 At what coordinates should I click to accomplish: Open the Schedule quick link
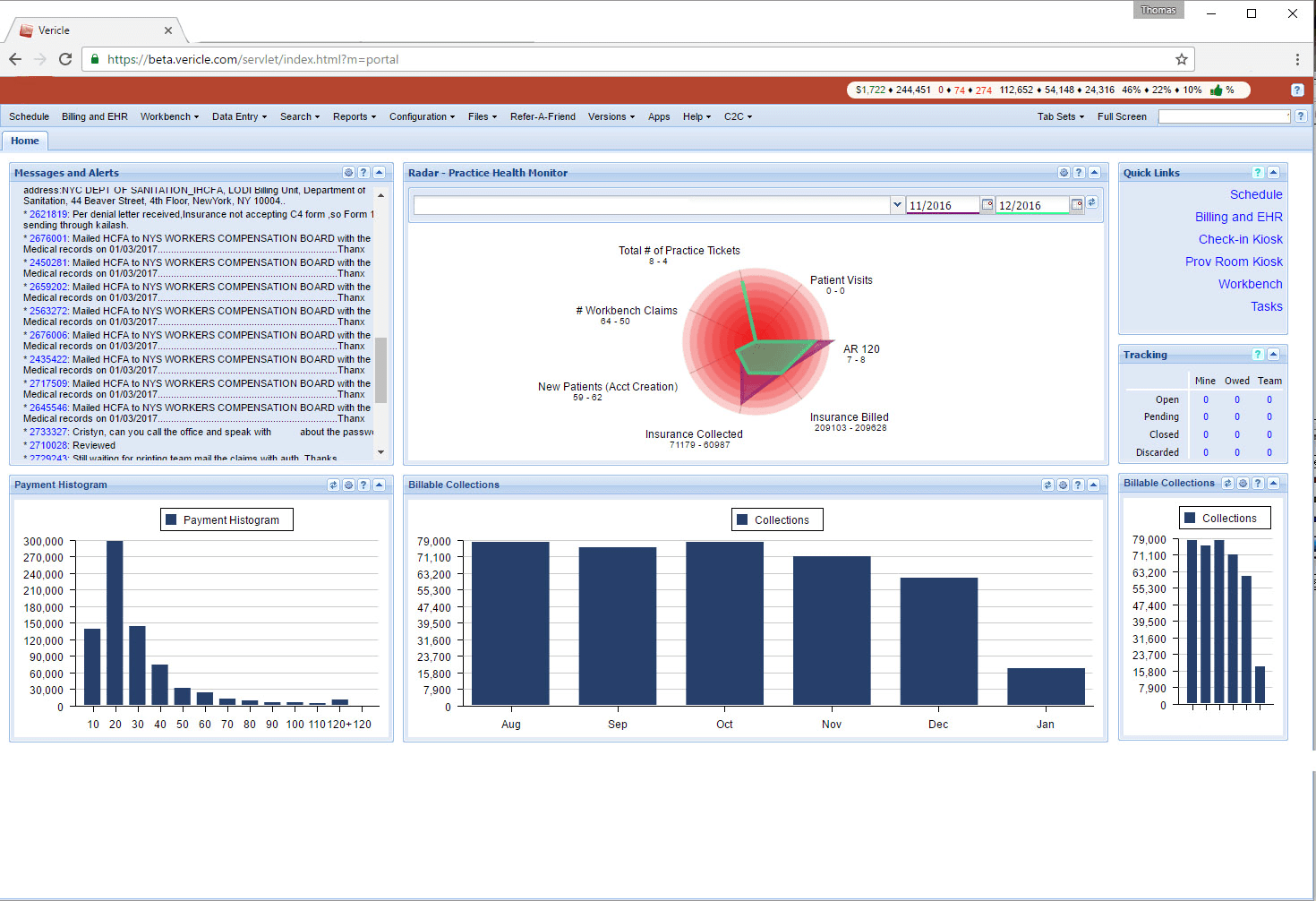pyautogui.click(x=1256, y=194)
